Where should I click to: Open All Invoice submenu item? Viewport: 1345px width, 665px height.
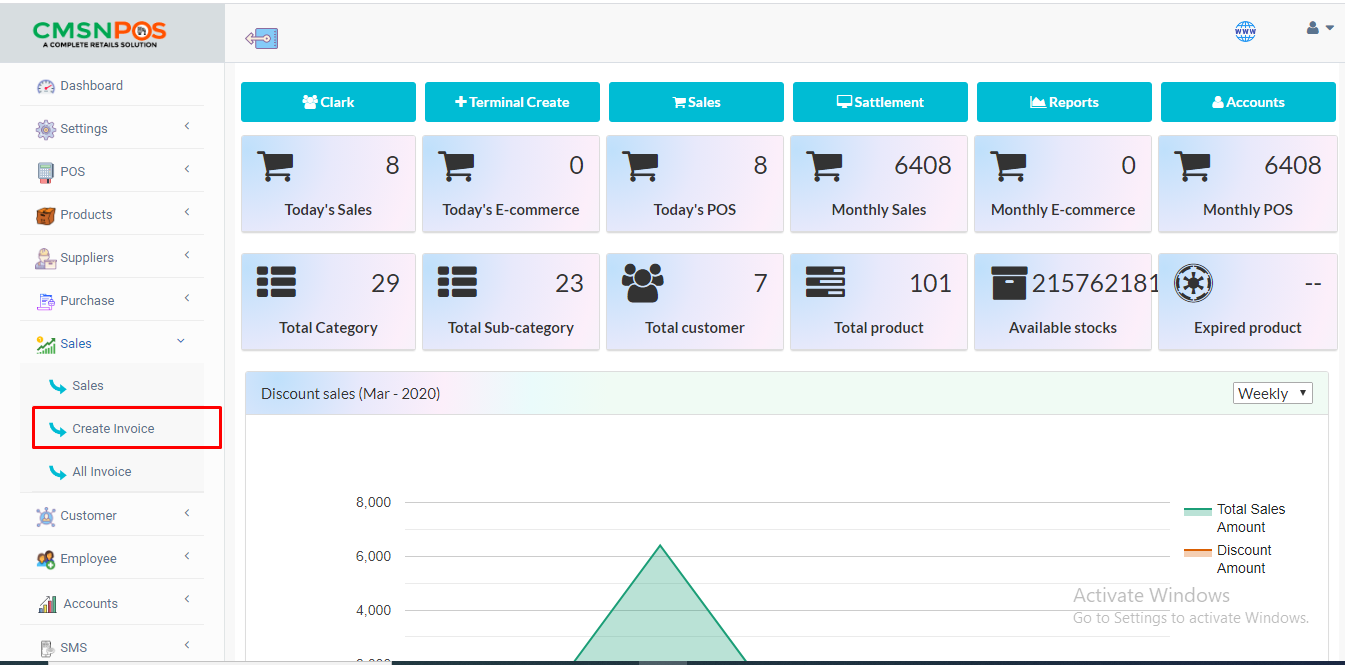point(112,472)
